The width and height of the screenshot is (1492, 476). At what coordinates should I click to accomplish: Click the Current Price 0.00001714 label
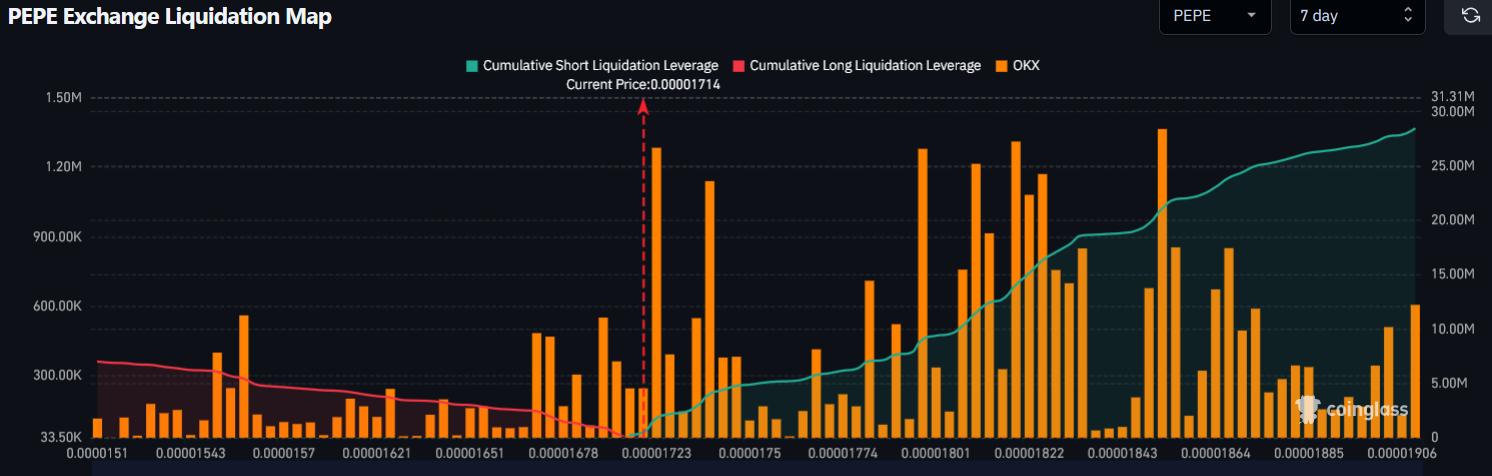pyautogui.click(x=643, y=85)
